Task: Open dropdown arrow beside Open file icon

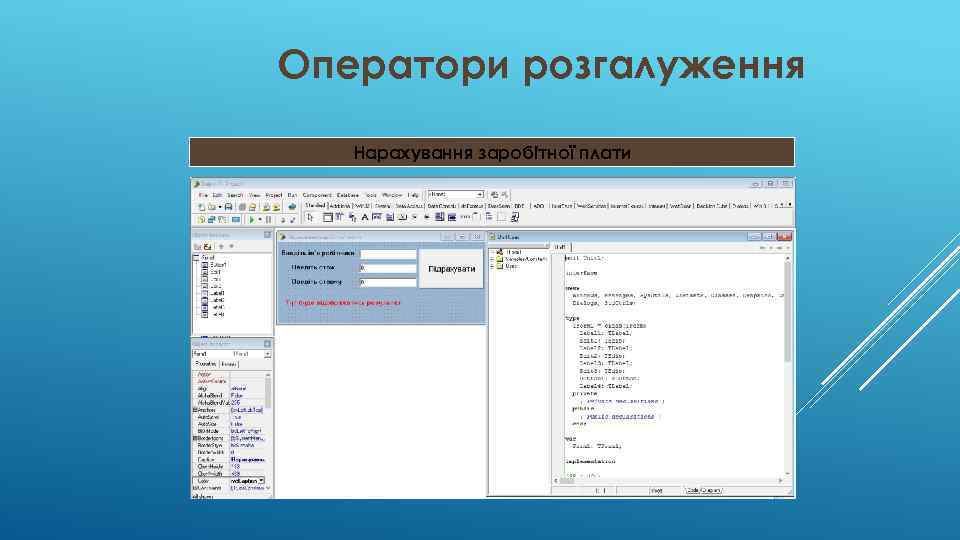Action: [219, 207]
